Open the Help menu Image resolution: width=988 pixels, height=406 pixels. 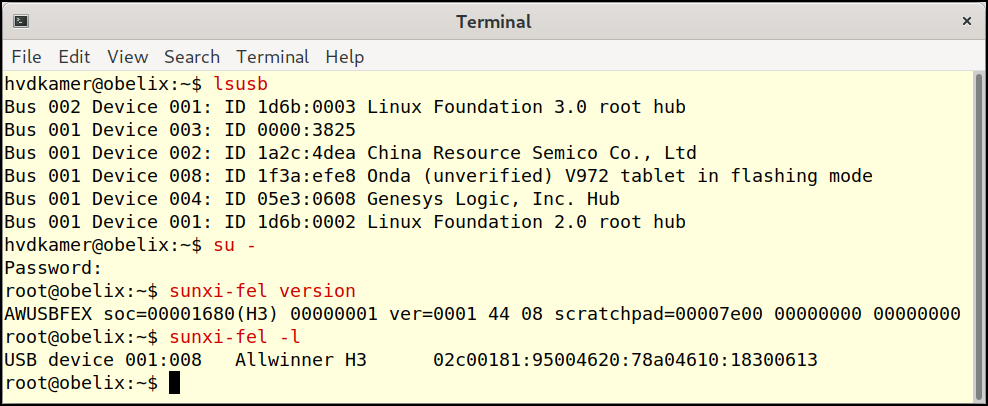345,57
